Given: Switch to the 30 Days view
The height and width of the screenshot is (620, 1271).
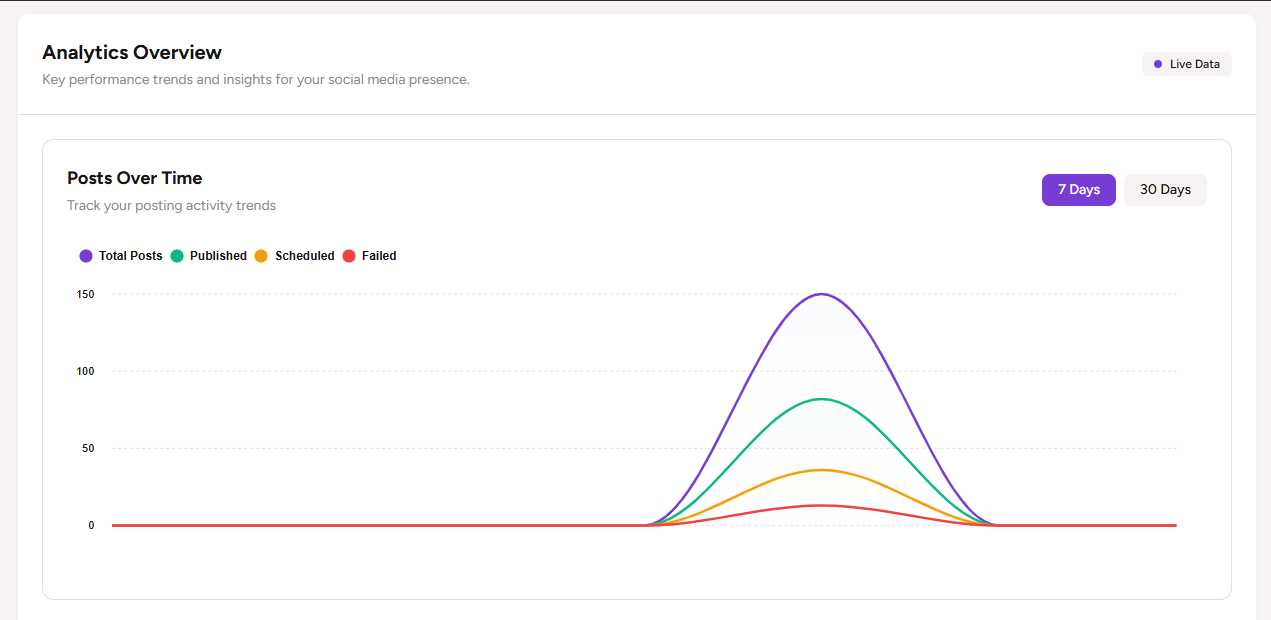Looking at the screenshot, I should point(1164,189).
